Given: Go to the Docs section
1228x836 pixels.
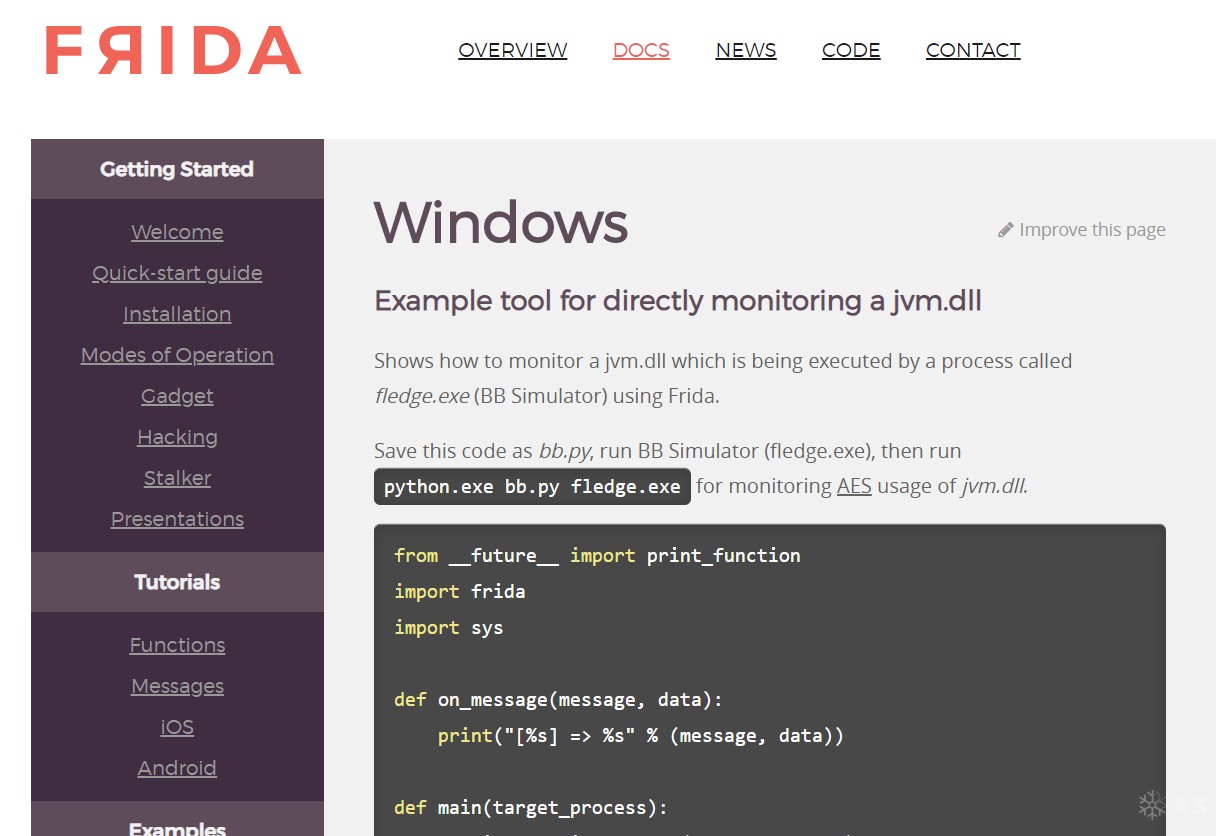Looking at the screenshot, I should [641, 50].
